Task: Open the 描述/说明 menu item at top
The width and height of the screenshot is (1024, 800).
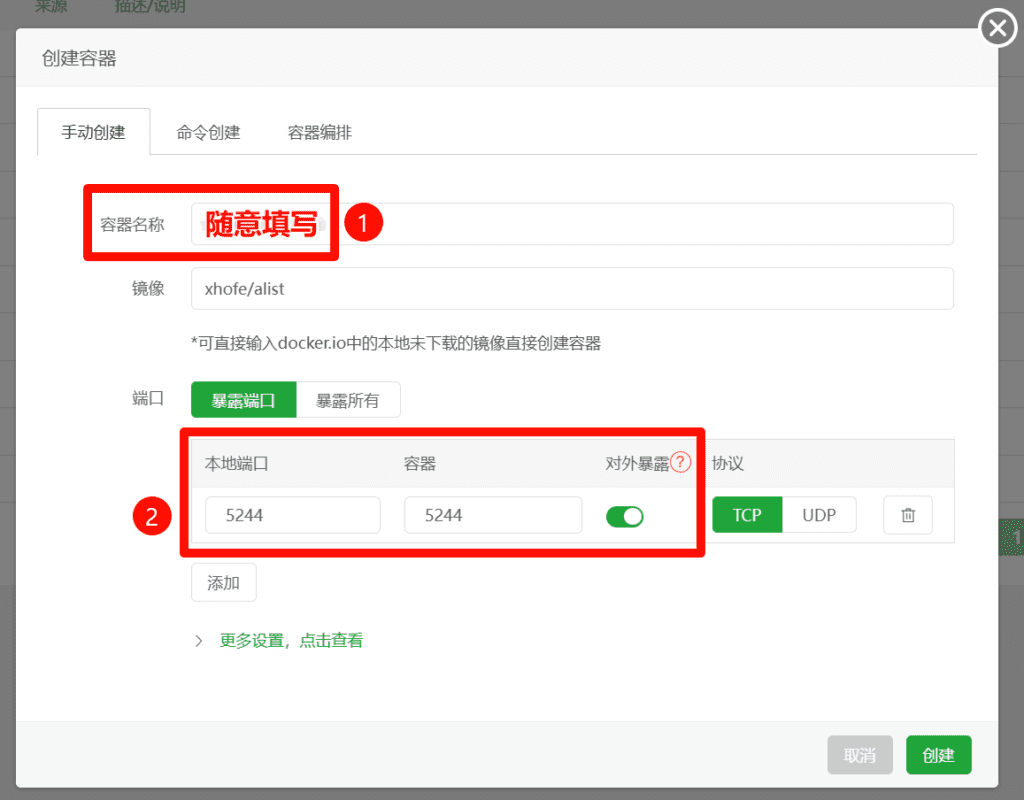Action: pos(149,6)
